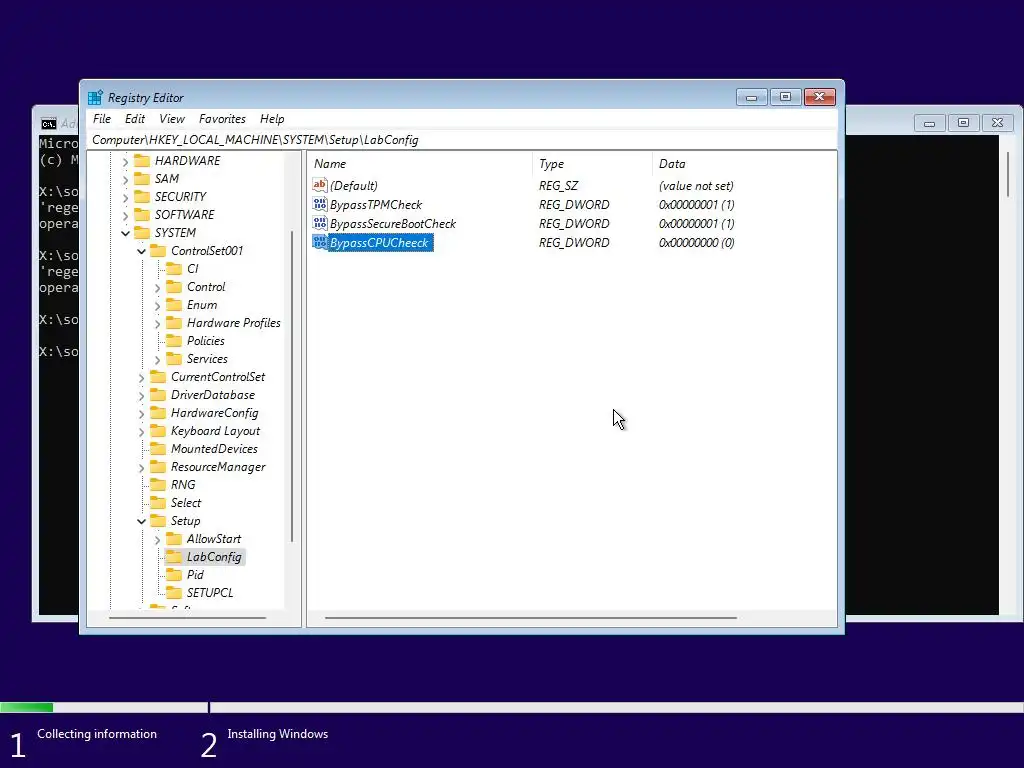Collapse the ControlSet001 key
Image resolution: width=1024 pixels, height=768 pixels.
141,251
